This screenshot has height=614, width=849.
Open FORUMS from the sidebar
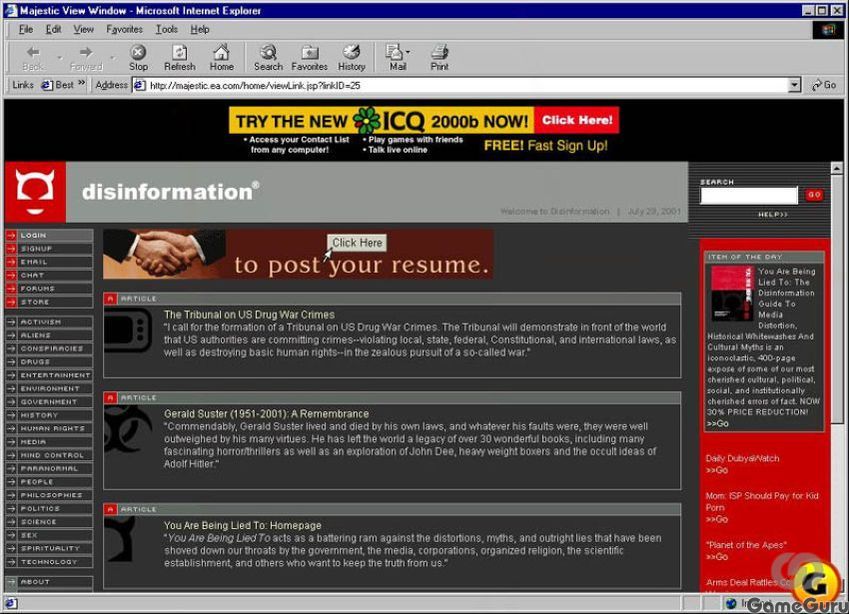click(49, 289)
